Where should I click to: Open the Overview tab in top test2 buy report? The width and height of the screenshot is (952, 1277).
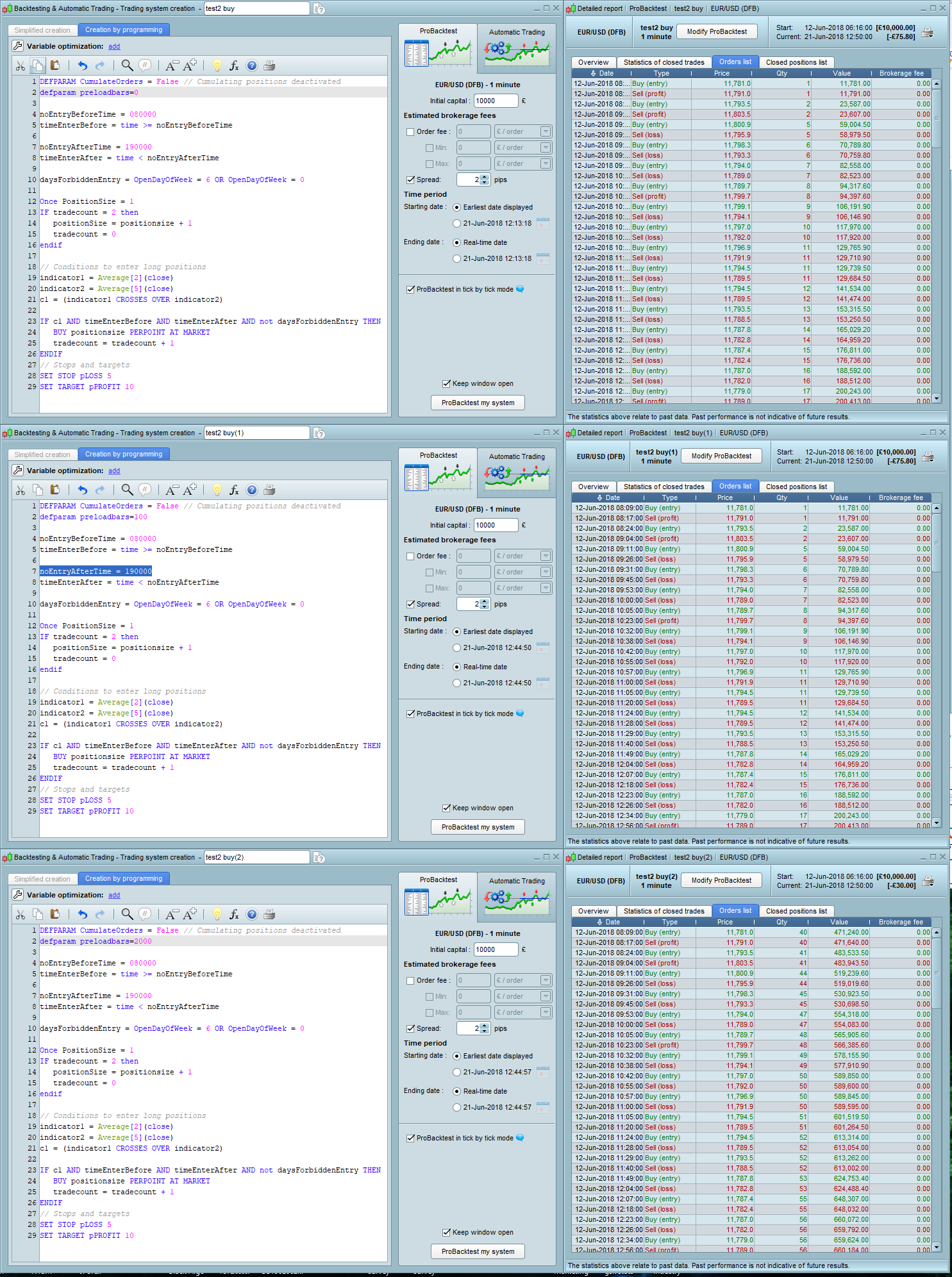pyautogui.click(x=594, y=62)
